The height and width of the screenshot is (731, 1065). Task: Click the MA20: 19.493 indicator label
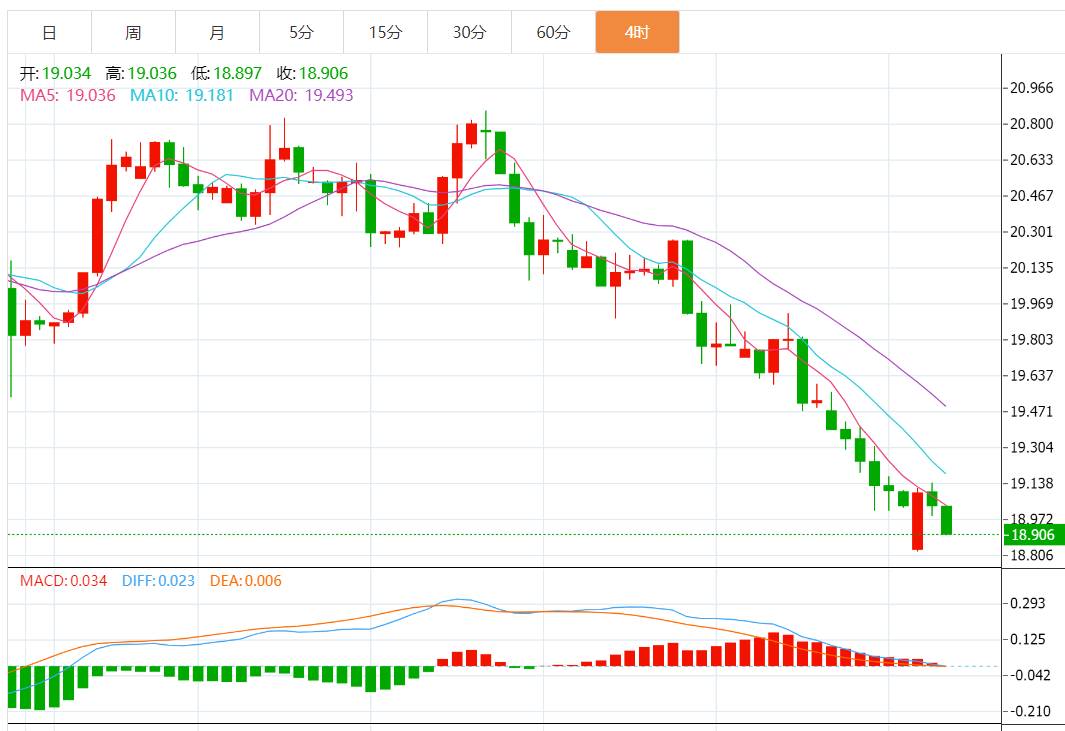click(x=302, y=95)
